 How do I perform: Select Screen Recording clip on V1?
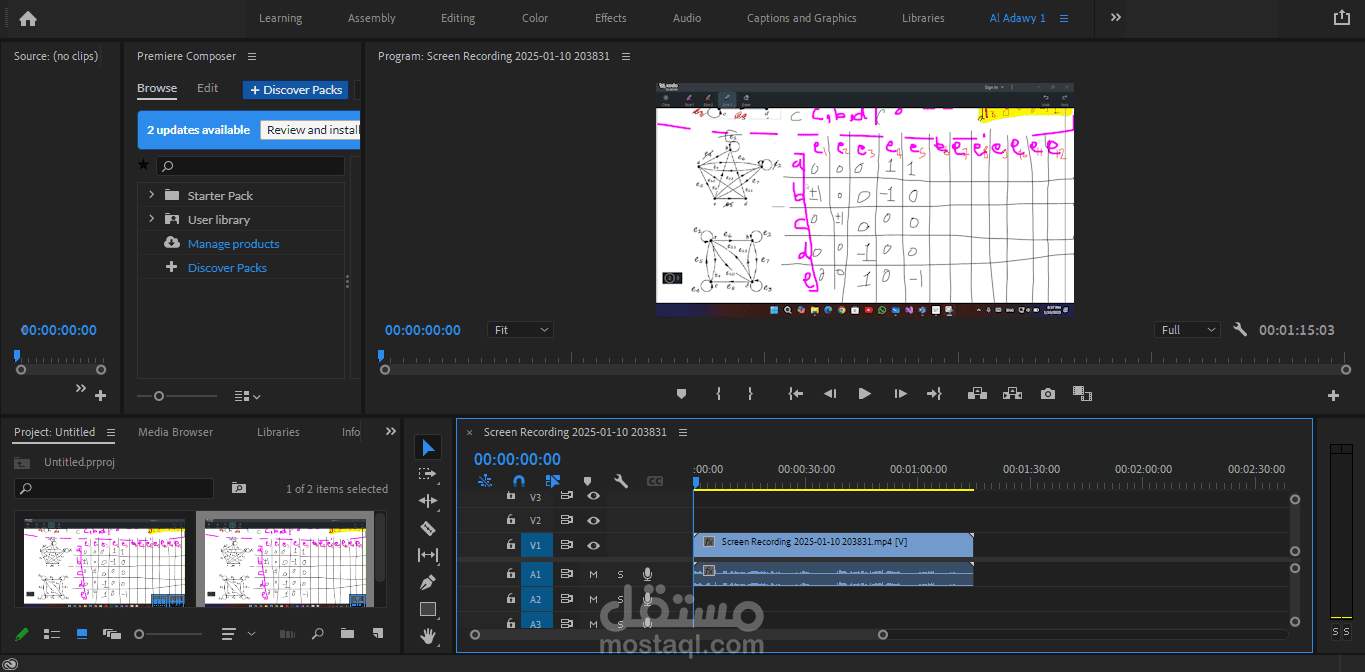pyautogui.click(x=833, y=545)
